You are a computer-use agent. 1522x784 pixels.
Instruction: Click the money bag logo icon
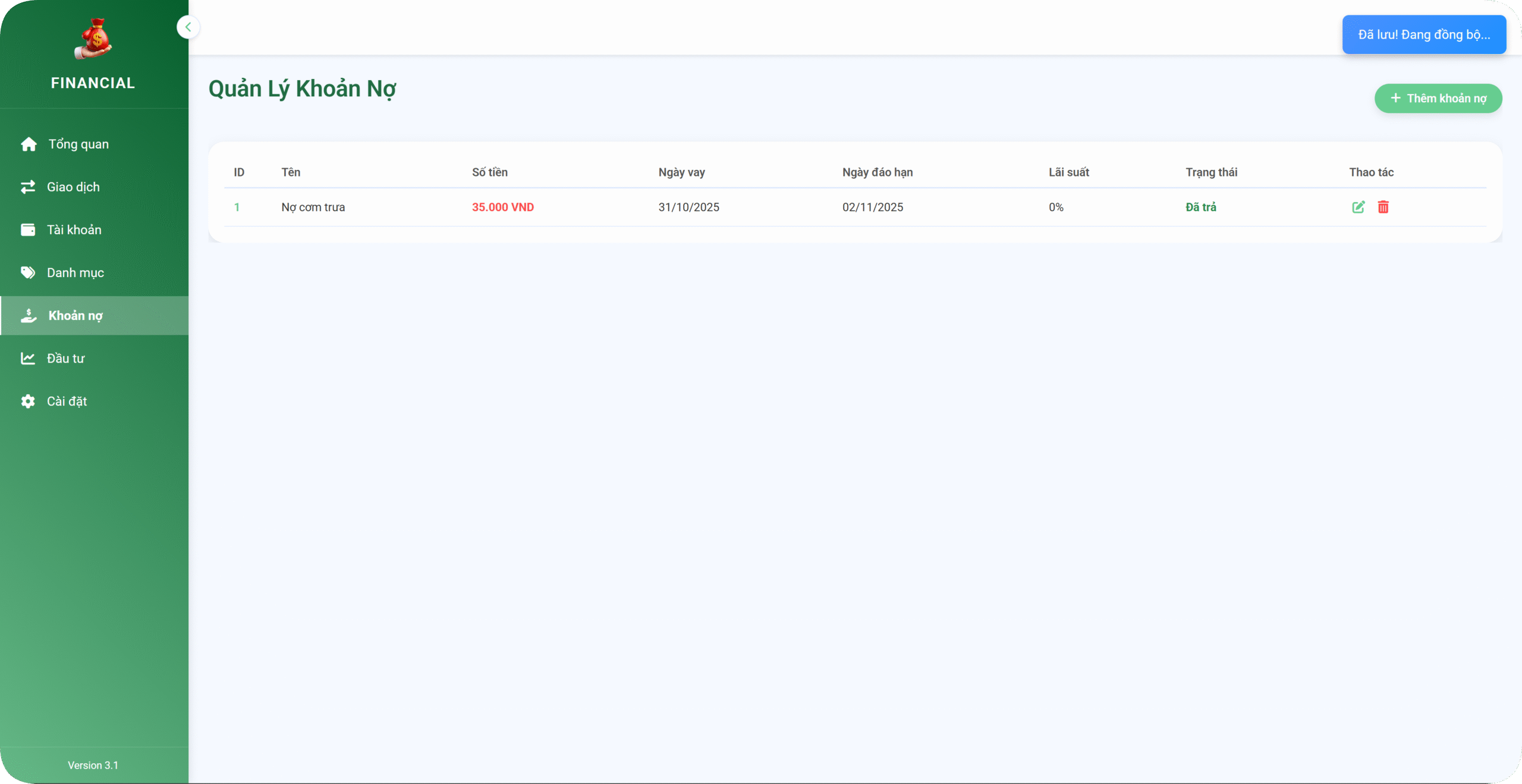pos(93,39)
